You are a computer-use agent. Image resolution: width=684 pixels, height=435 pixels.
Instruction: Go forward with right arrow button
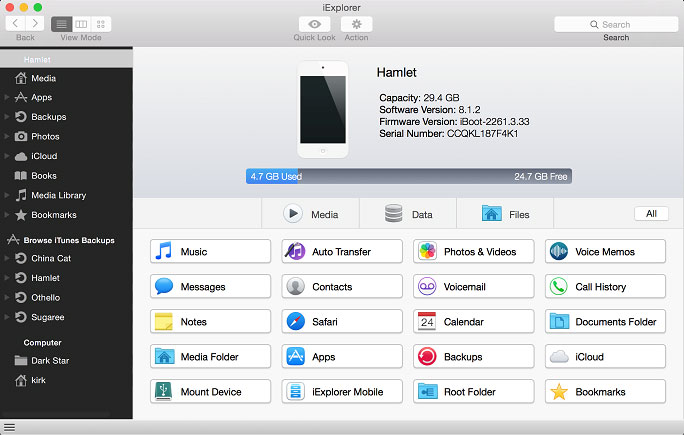pos(35,24)
